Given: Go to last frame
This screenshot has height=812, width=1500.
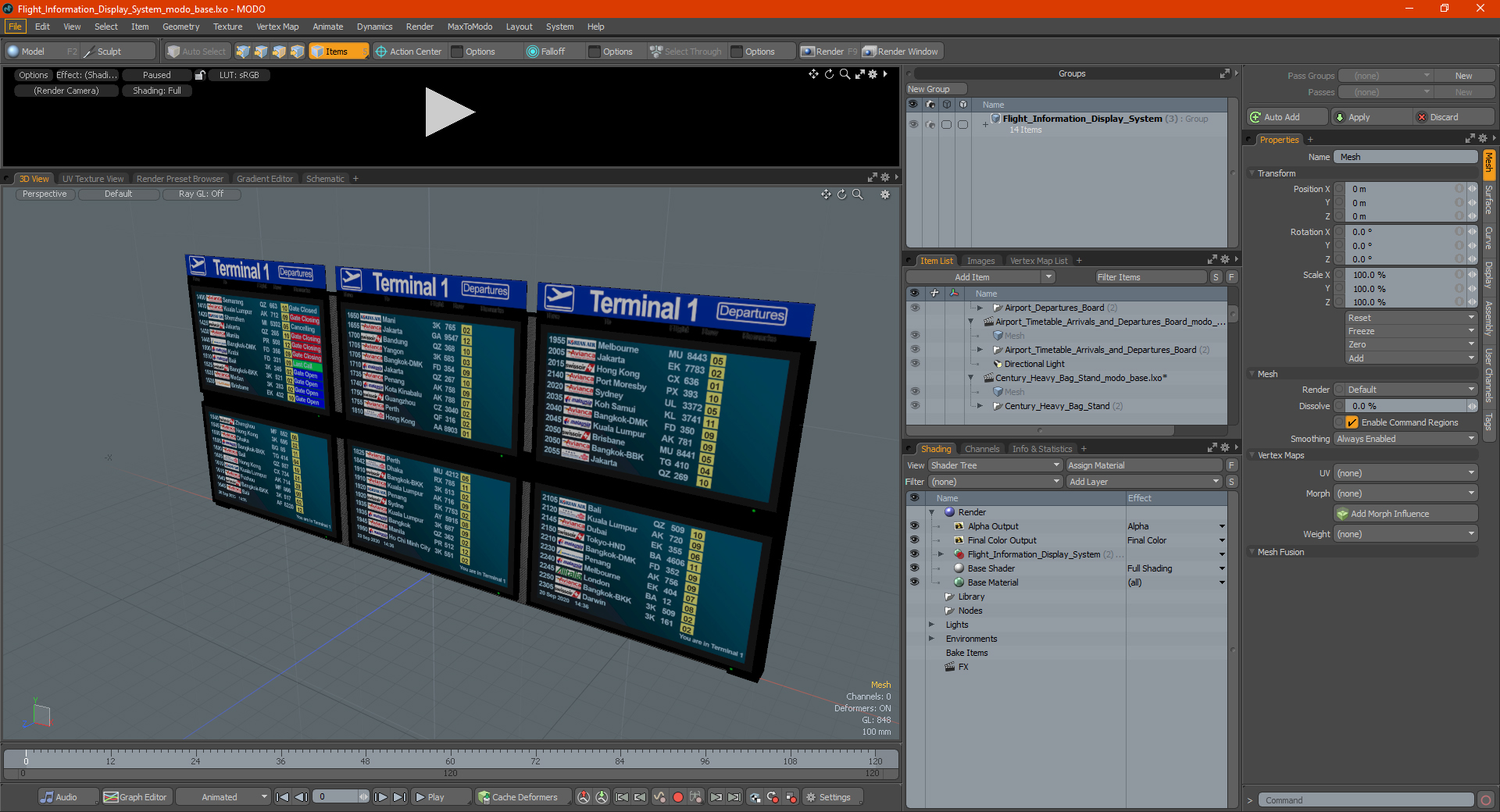Looking at the screenshot, I should (399, 797).
